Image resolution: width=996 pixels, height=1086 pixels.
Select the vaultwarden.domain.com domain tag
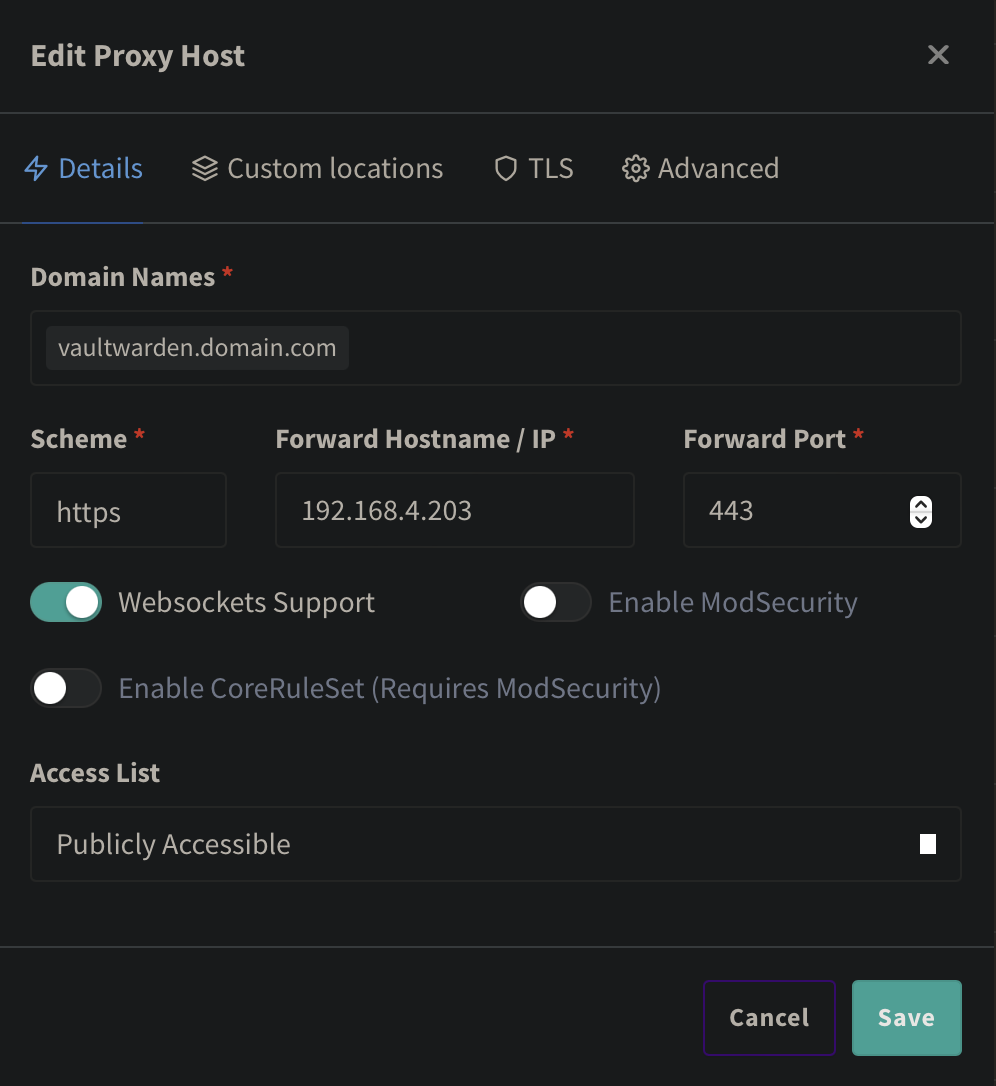(x=197, y=348)
